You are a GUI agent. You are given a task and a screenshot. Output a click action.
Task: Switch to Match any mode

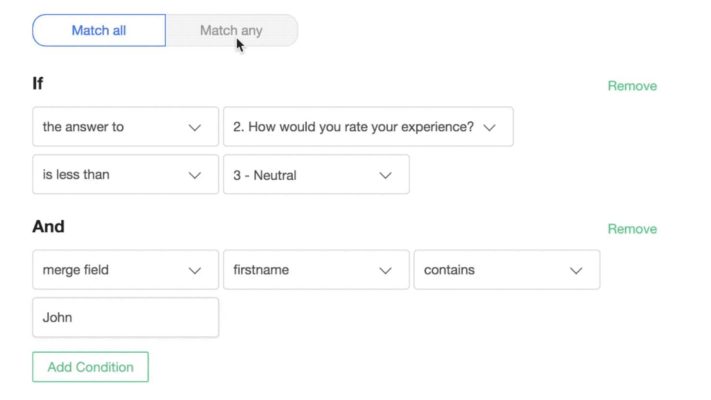[231, 30]
